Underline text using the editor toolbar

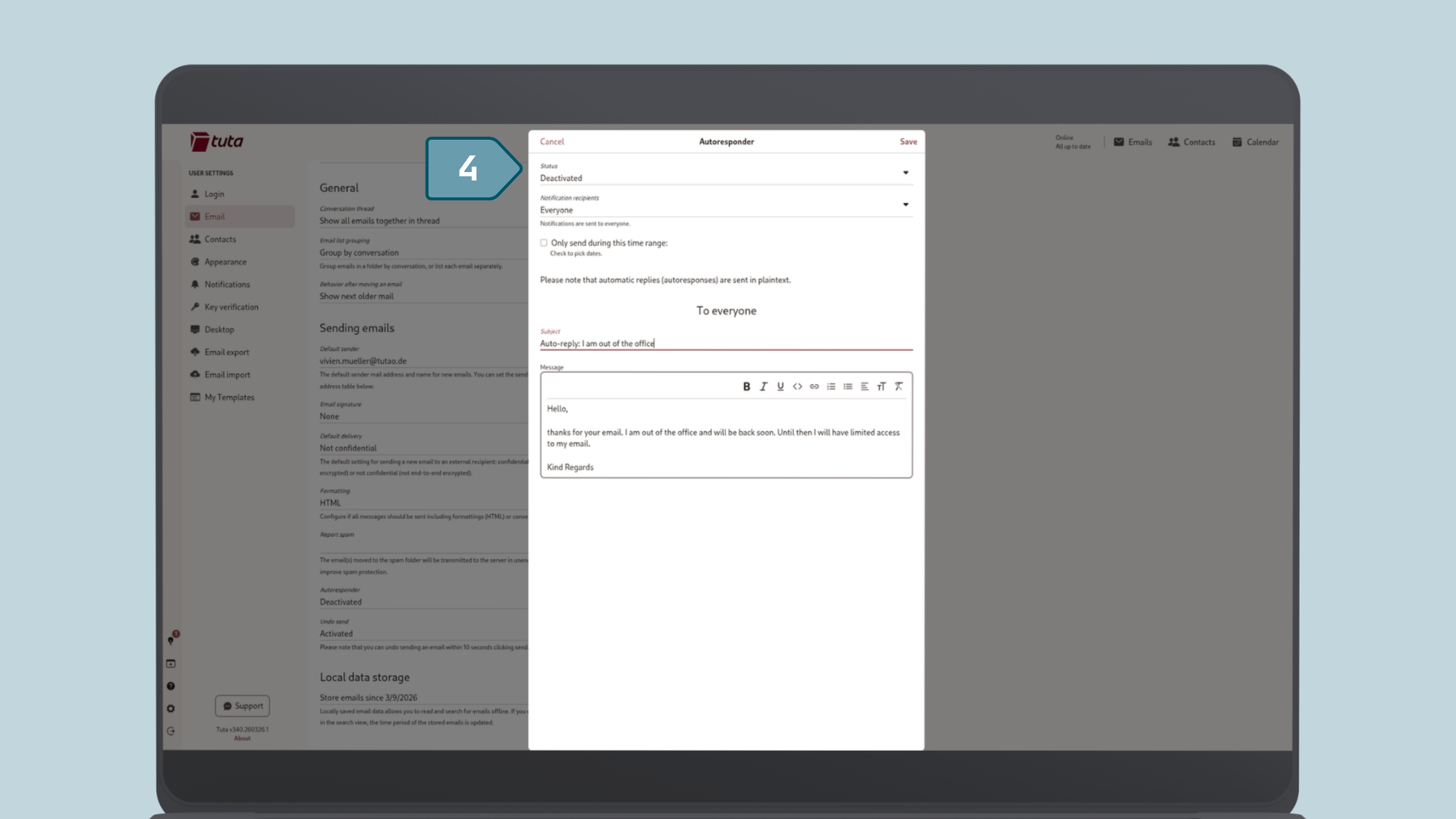pos(780,386)
